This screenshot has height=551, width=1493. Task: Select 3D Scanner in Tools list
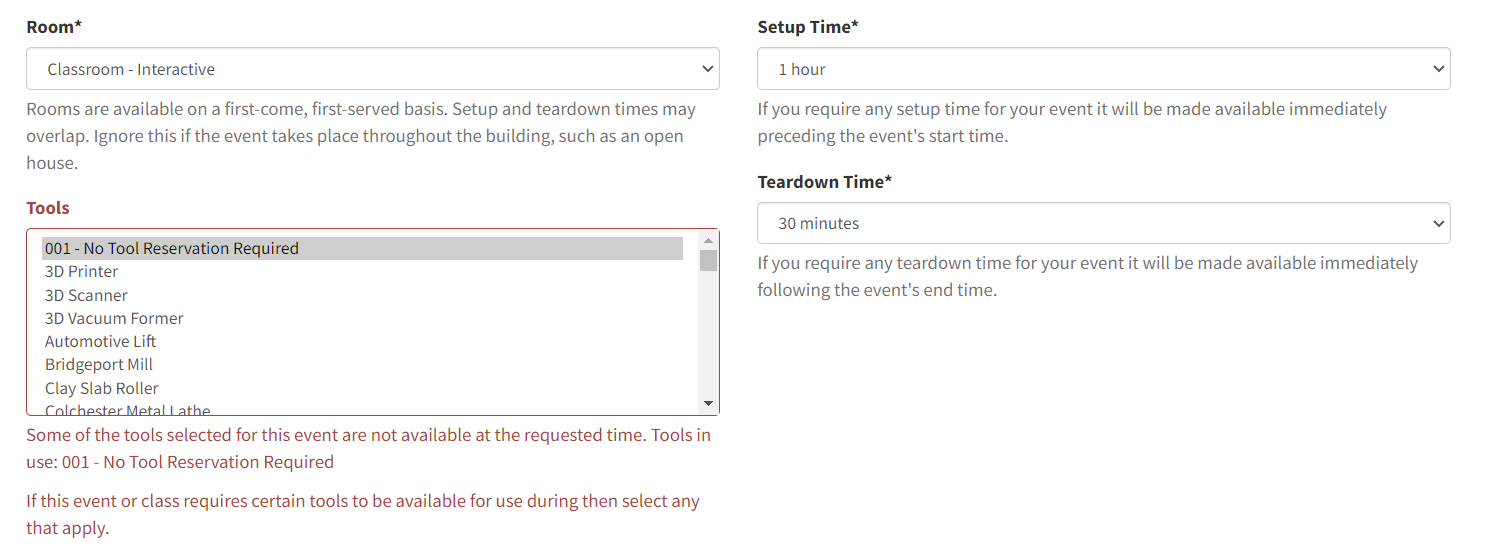click(x=362, y=295)
